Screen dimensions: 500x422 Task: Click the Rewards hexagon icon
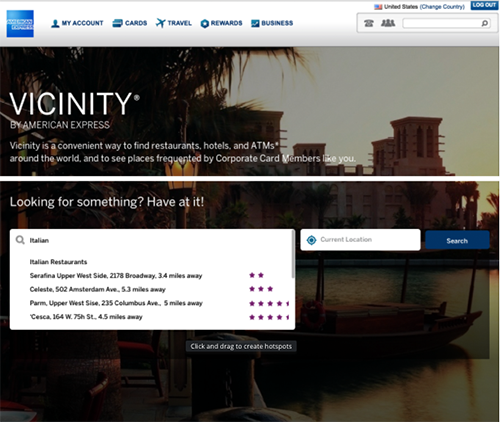[205, 23]
